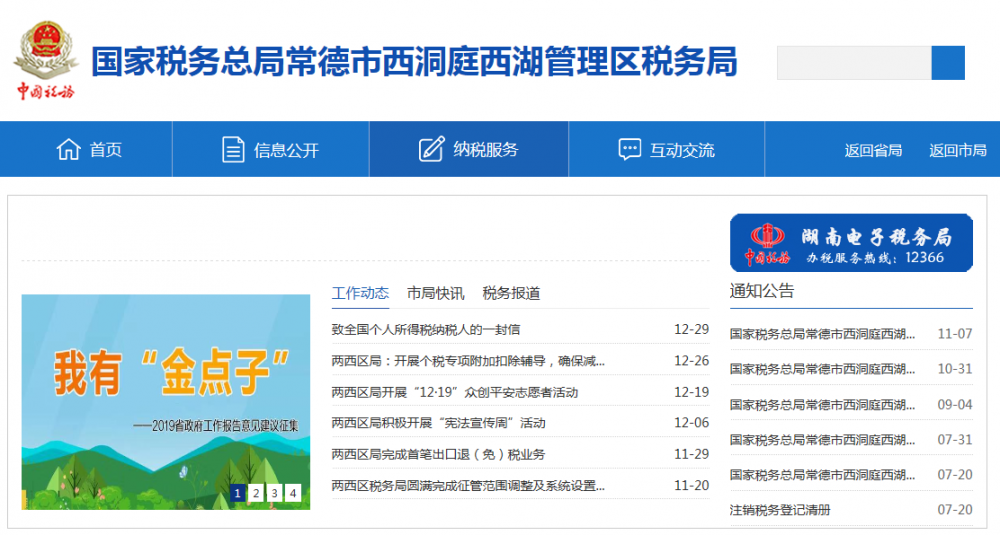The width and height of the screenshot is (1000, 535).
Task: Click the site title 国家税务总局常德市西洞庭西湖管理区税务局
Action: coord(415,62)
